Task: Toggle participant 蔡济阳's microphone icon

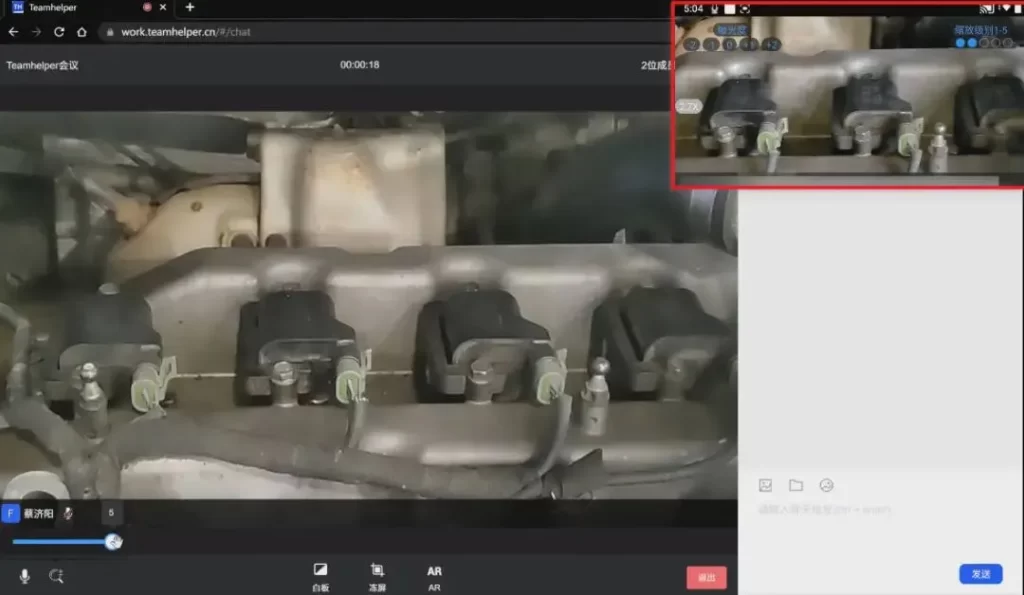Action: coord(68,513)
